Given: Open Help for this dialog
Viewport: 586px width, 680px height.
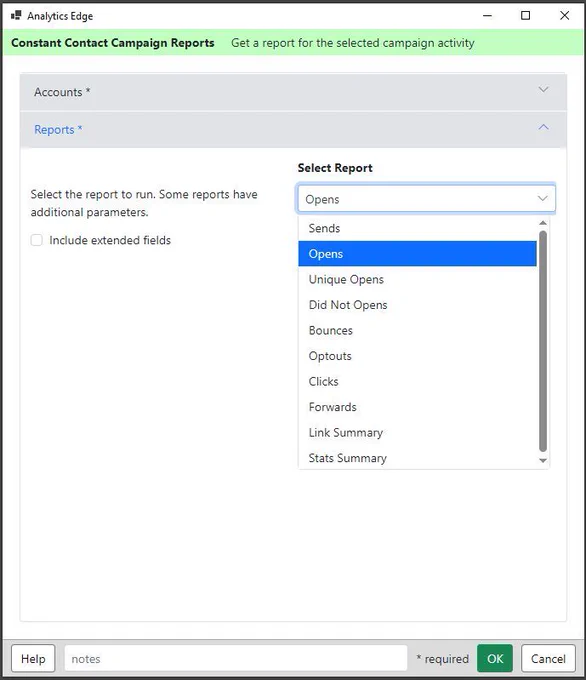Looking at the screenshot, I should (x=33, y=659).
